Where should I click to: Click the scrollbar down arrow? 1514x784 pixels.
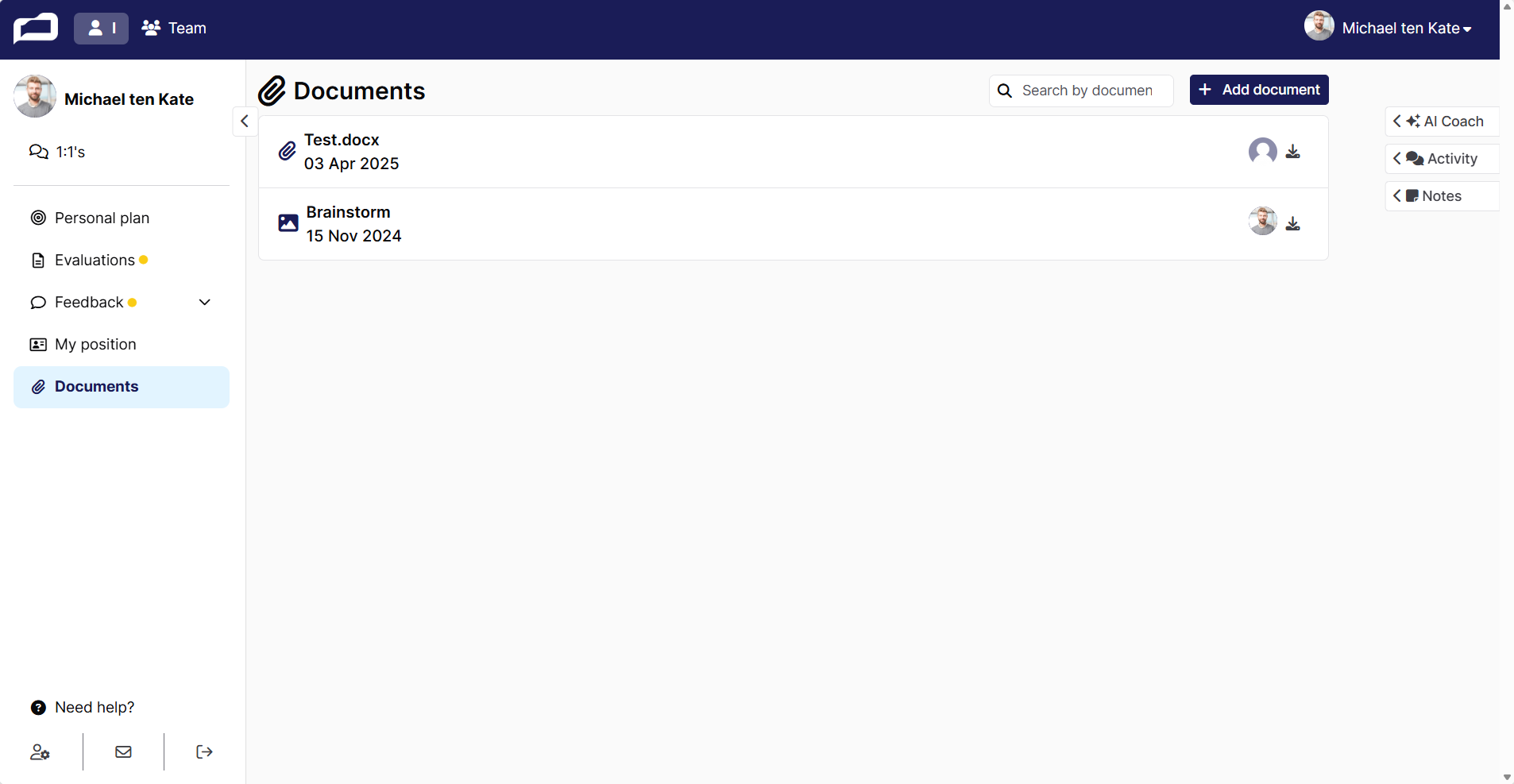[x=1507, y=777]
